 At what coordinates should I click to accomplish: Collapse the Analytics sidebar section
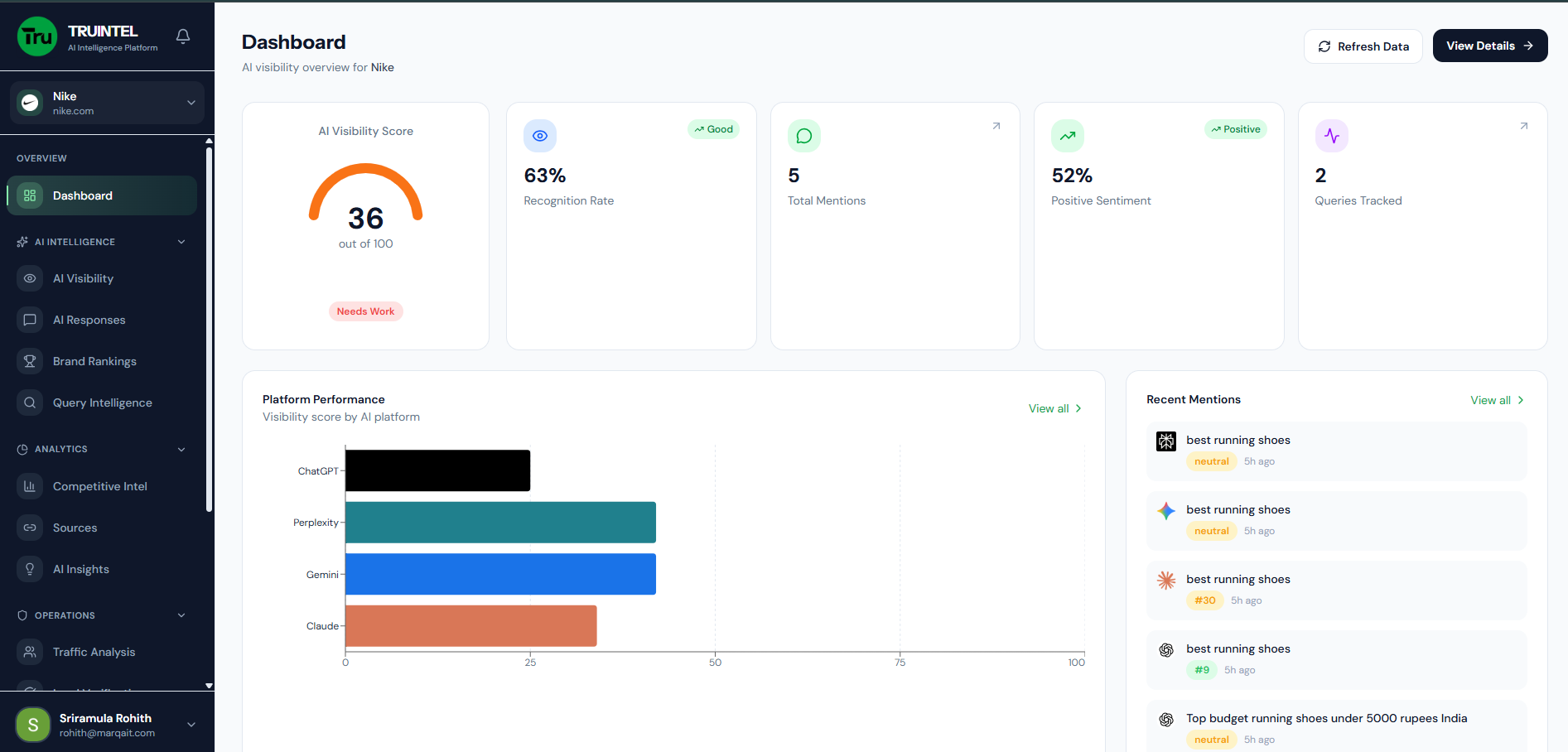point(181,449)
